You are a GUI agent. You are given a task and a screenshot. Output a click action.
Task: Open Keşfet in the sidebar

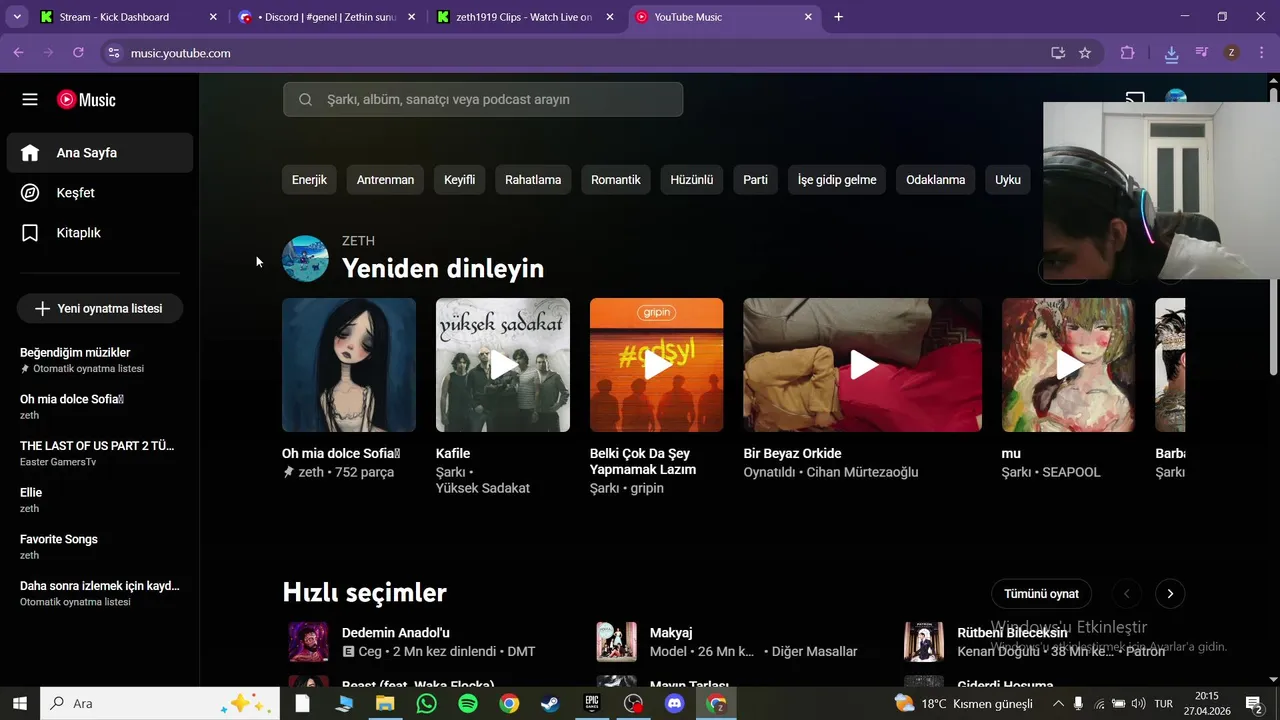(100, 193)
